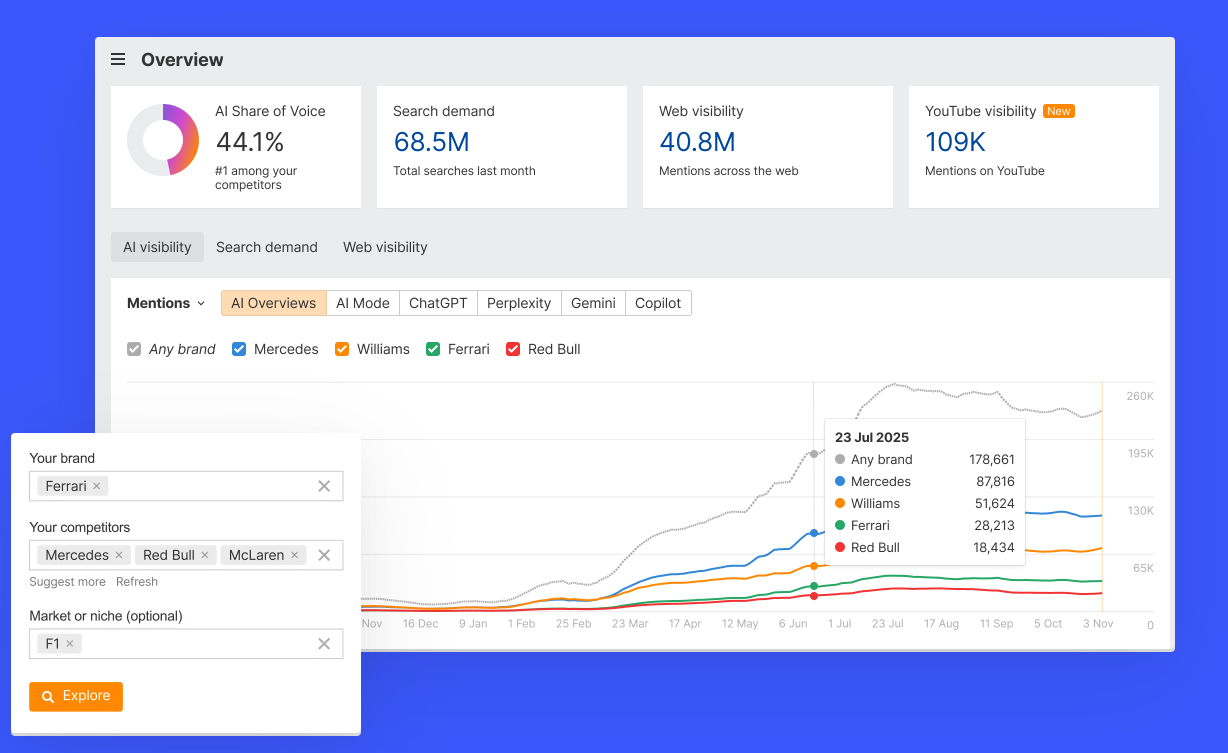The width and height of the screenshot is (1228, 753).
Task: Click the Suggest more link
Action: [x=67, y=581]
